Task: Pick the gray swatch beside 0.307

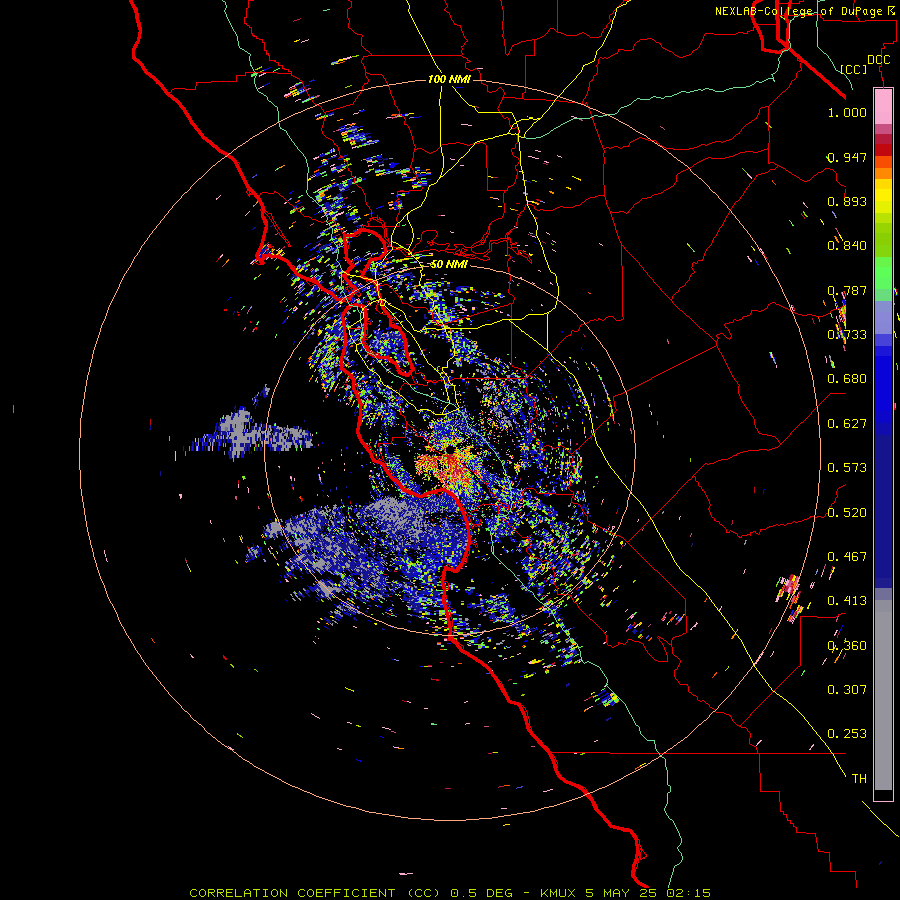Action: (x=883, y=695)
